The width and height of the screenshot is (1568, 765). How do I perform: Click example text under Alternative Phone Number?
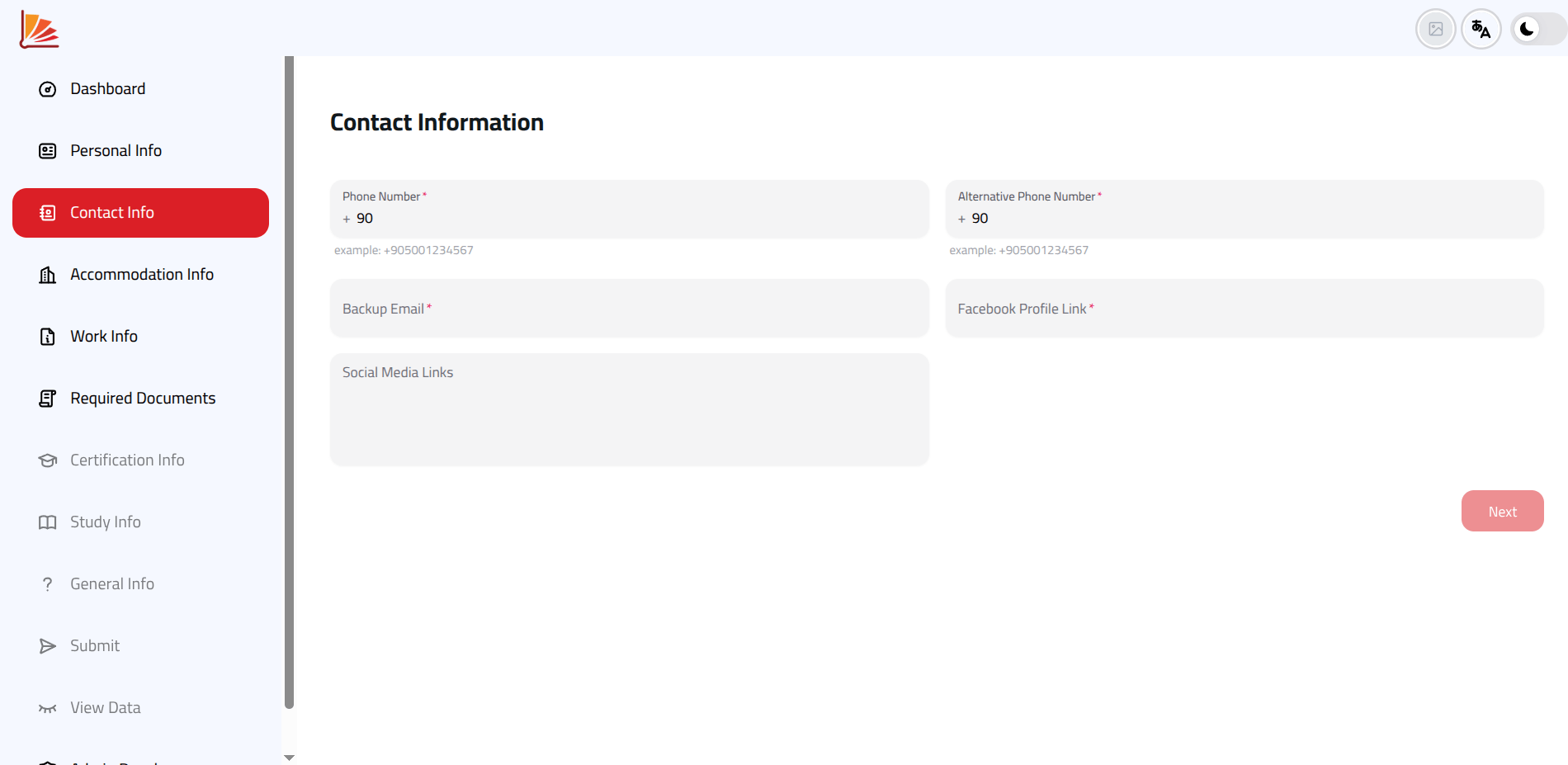click(x=1018, y=250)
